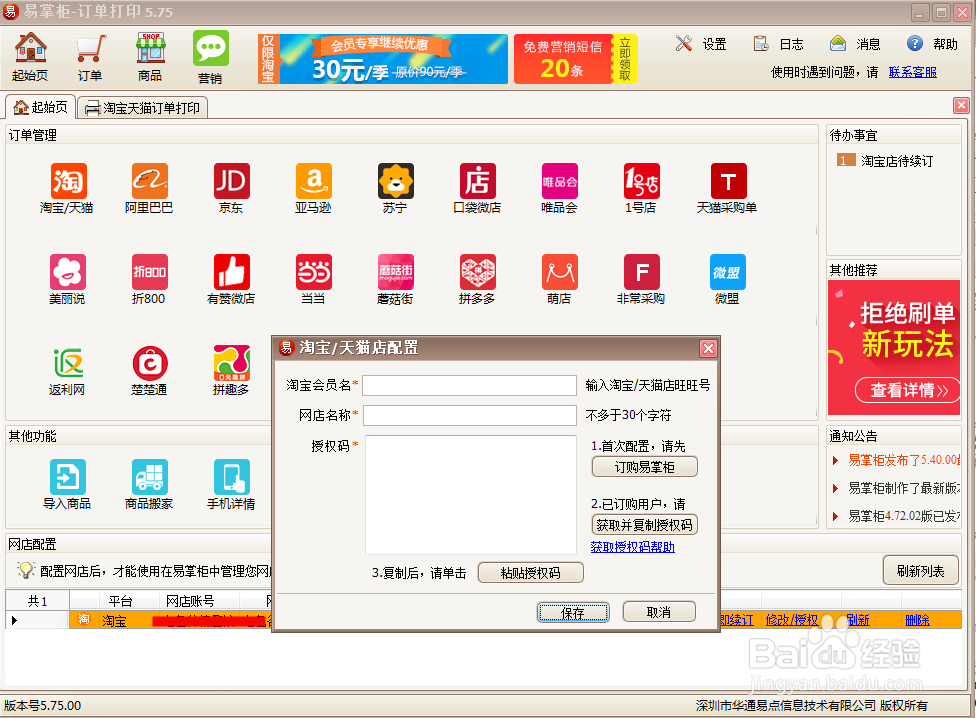The width and height of the screenshot is (976, 718).
Task: Focus the 授权码 text area
Action: pos(471,495)
